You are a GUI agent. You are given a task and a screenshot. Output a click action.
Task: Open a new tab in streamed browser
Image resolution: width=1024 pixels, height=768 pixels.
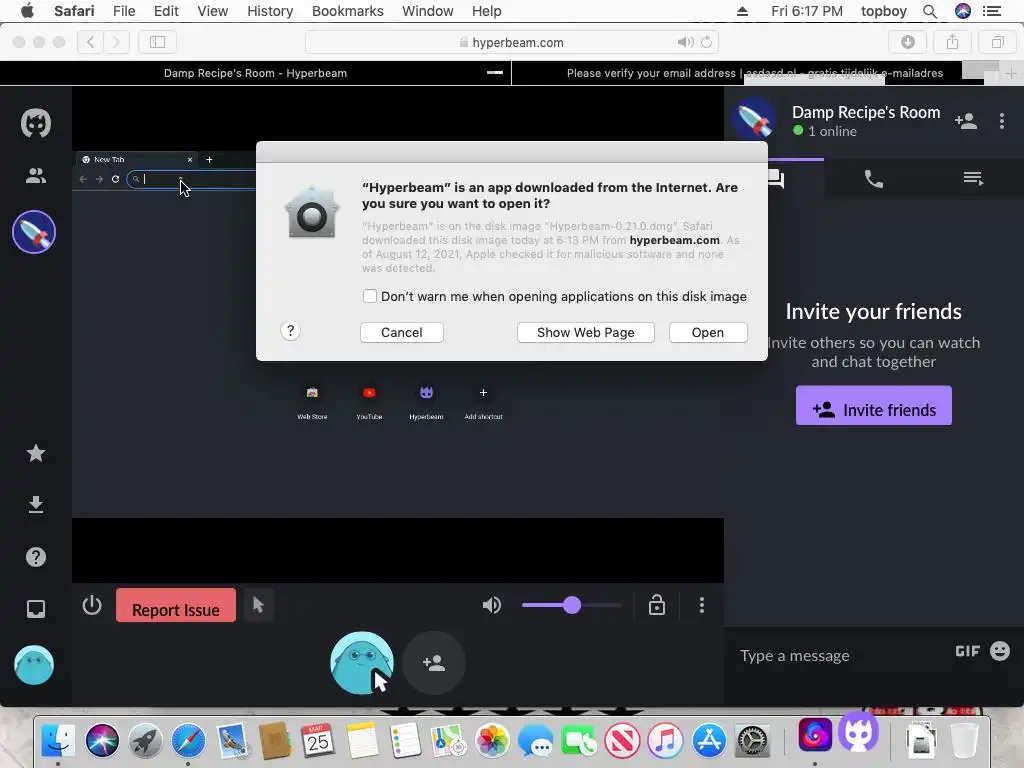(209, 159)
